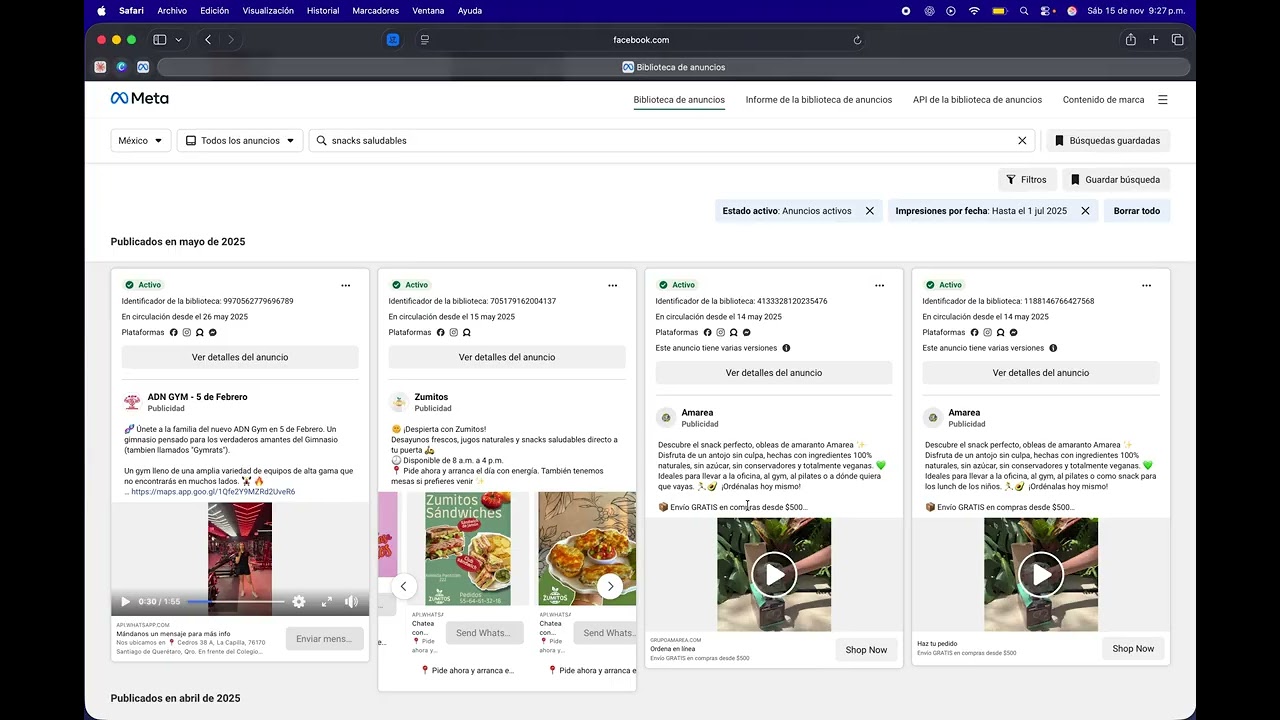1280x720 pixels.
Task: Focus the "snacks saludables" search field
Action: (672, 141)
